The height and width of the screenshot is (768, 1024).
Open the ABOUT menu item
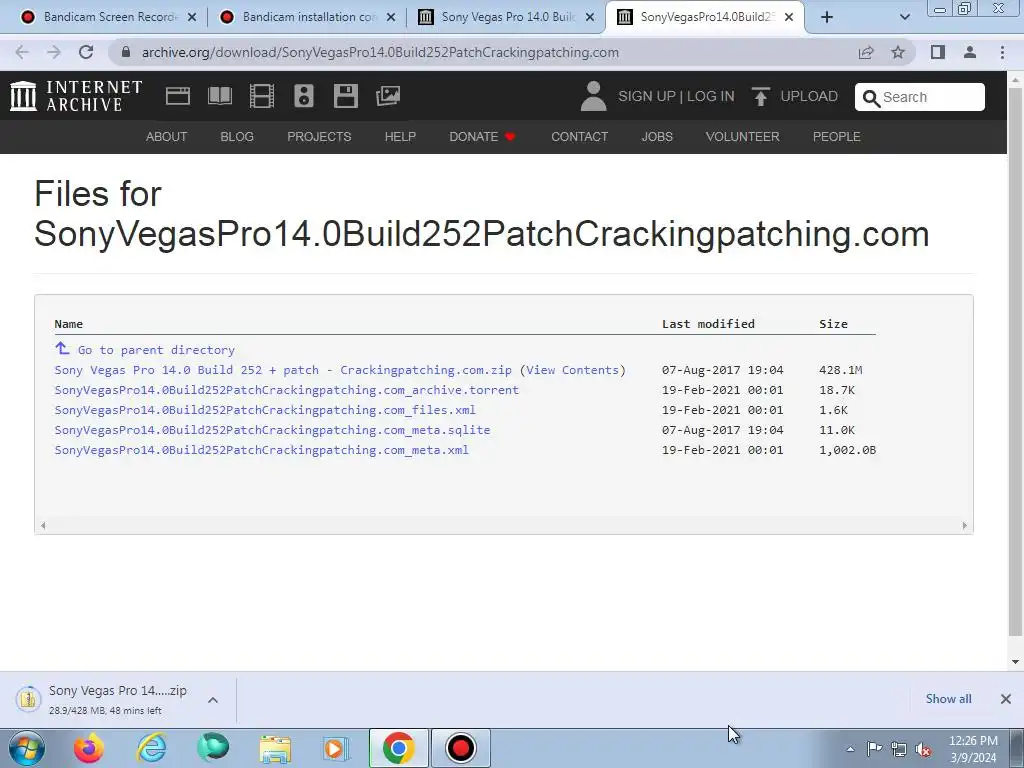click(167, 136)
